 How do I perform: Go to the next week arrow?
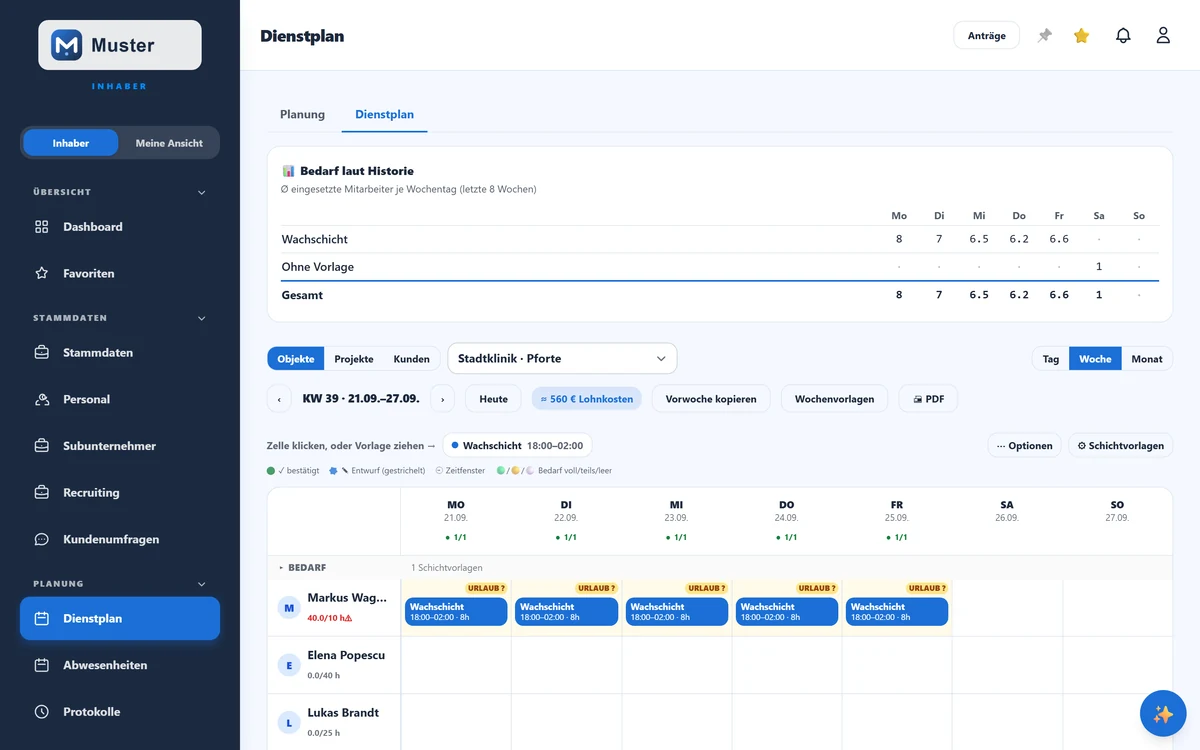coord(443,399)
